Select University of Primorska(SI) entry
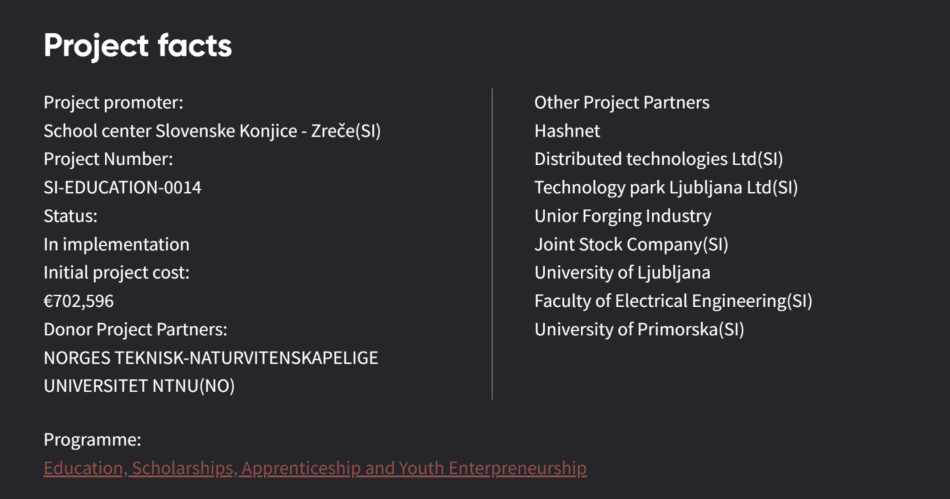Viewport: 950px width, 499px height. 639,329
